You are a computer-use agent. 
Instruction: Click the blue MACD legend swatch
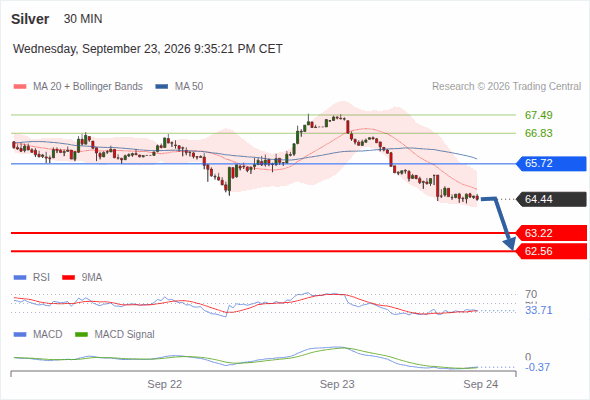click(x=20, y=335)
